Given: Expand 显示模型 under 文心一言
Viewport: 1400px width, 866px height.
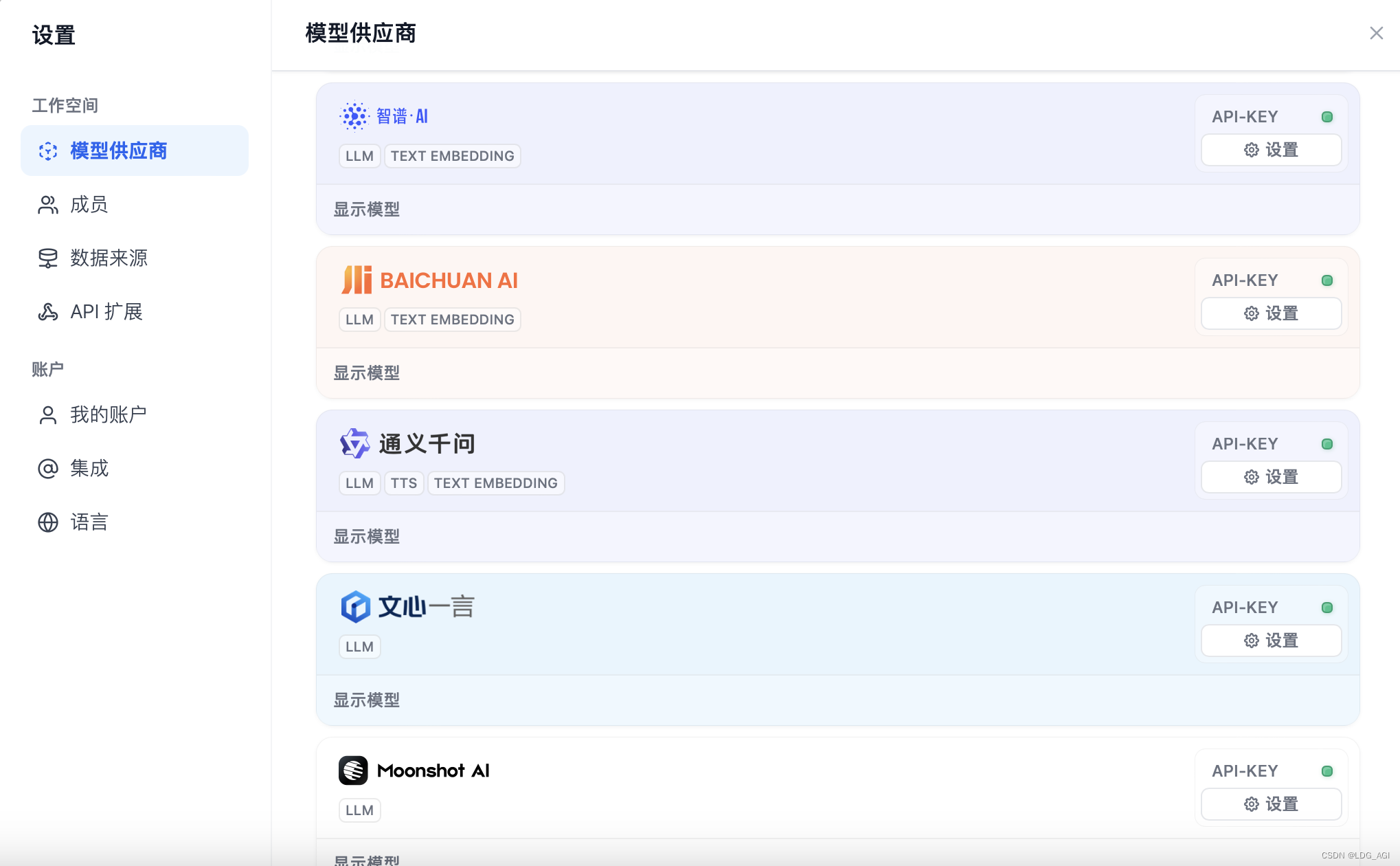Looking at the screenshot, I should click(366, 700).
